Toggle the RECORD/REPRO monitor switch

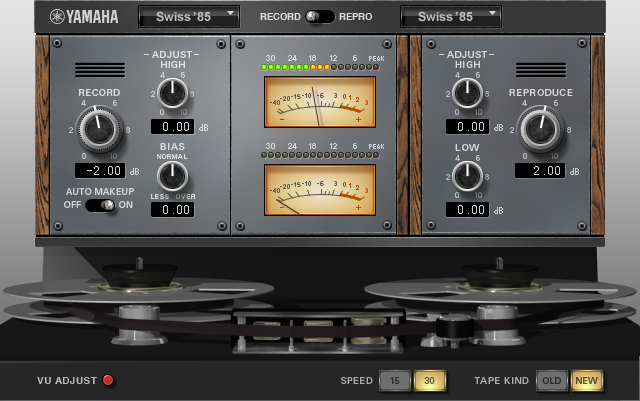[320, 17]
